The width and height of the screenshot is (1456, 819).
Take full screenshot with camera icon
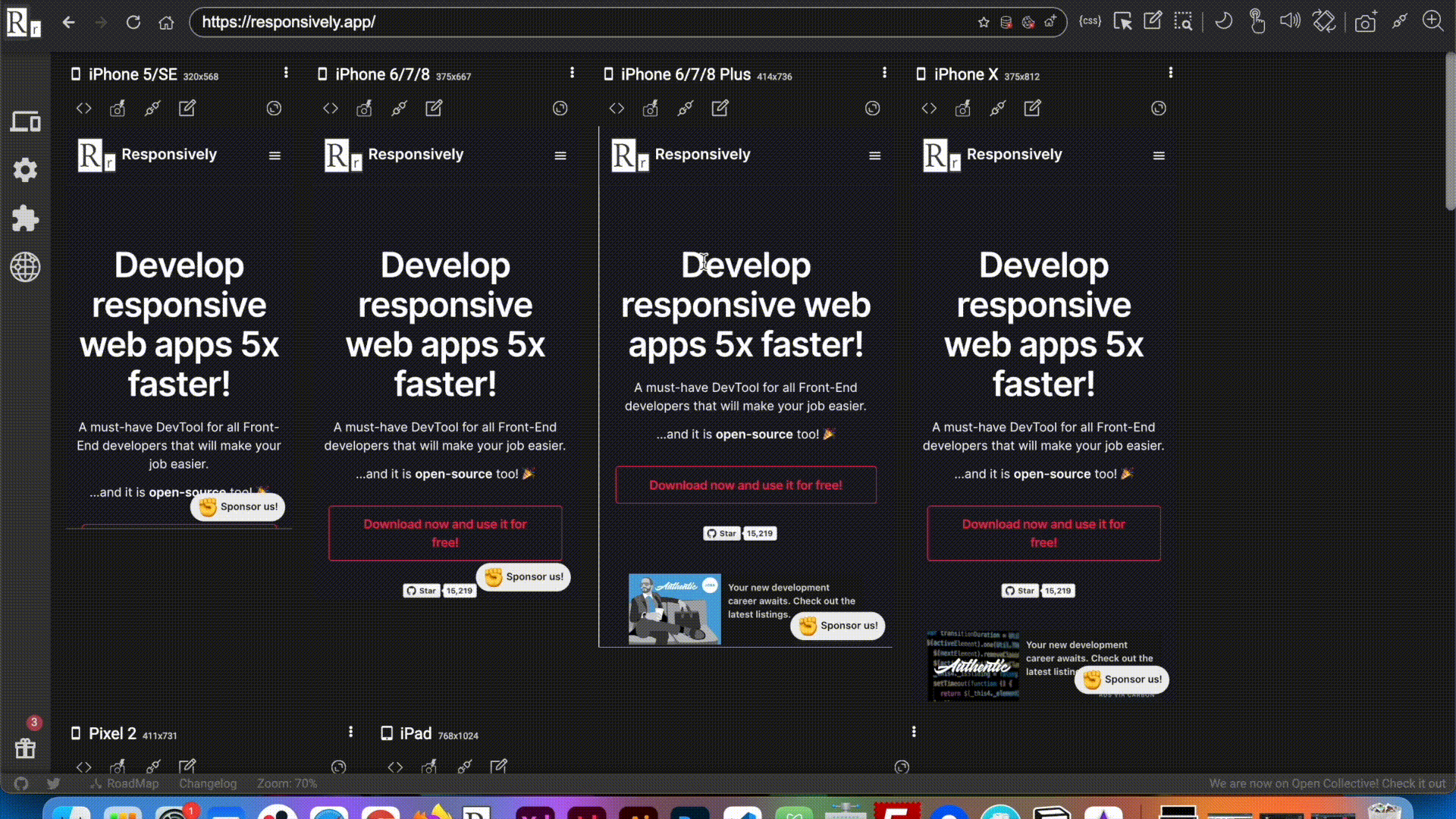(x=1365, y=21)
